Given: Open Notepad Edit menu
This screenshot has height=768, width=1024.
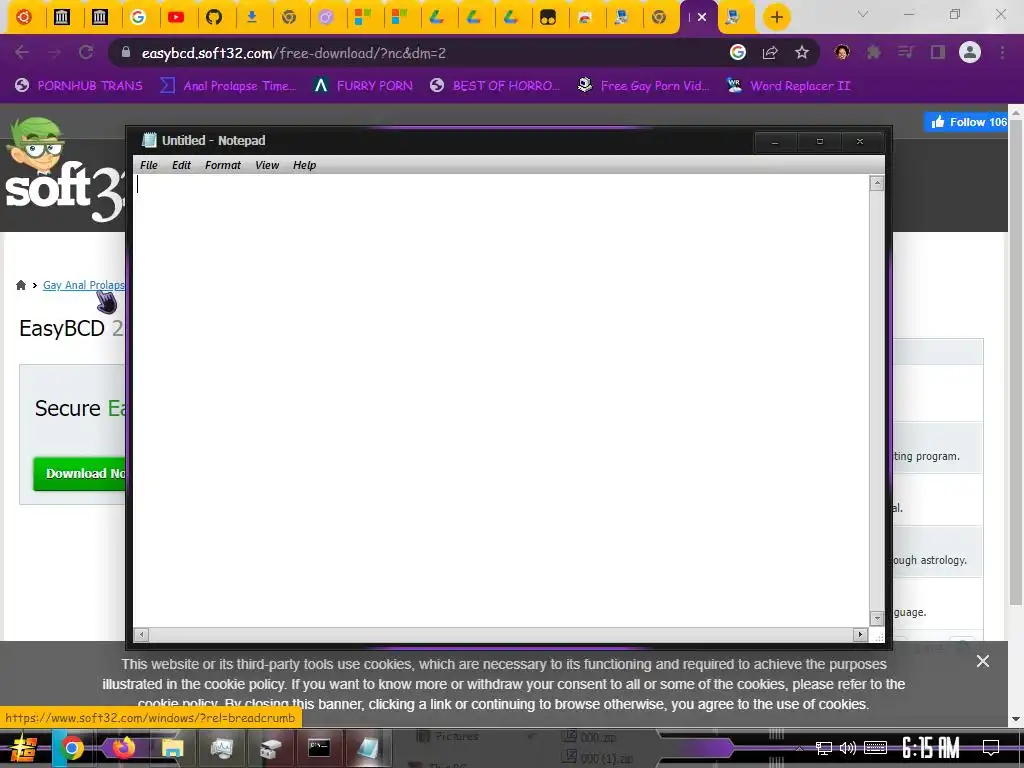Looking at the screenshot, I should [x=182, y=165].
